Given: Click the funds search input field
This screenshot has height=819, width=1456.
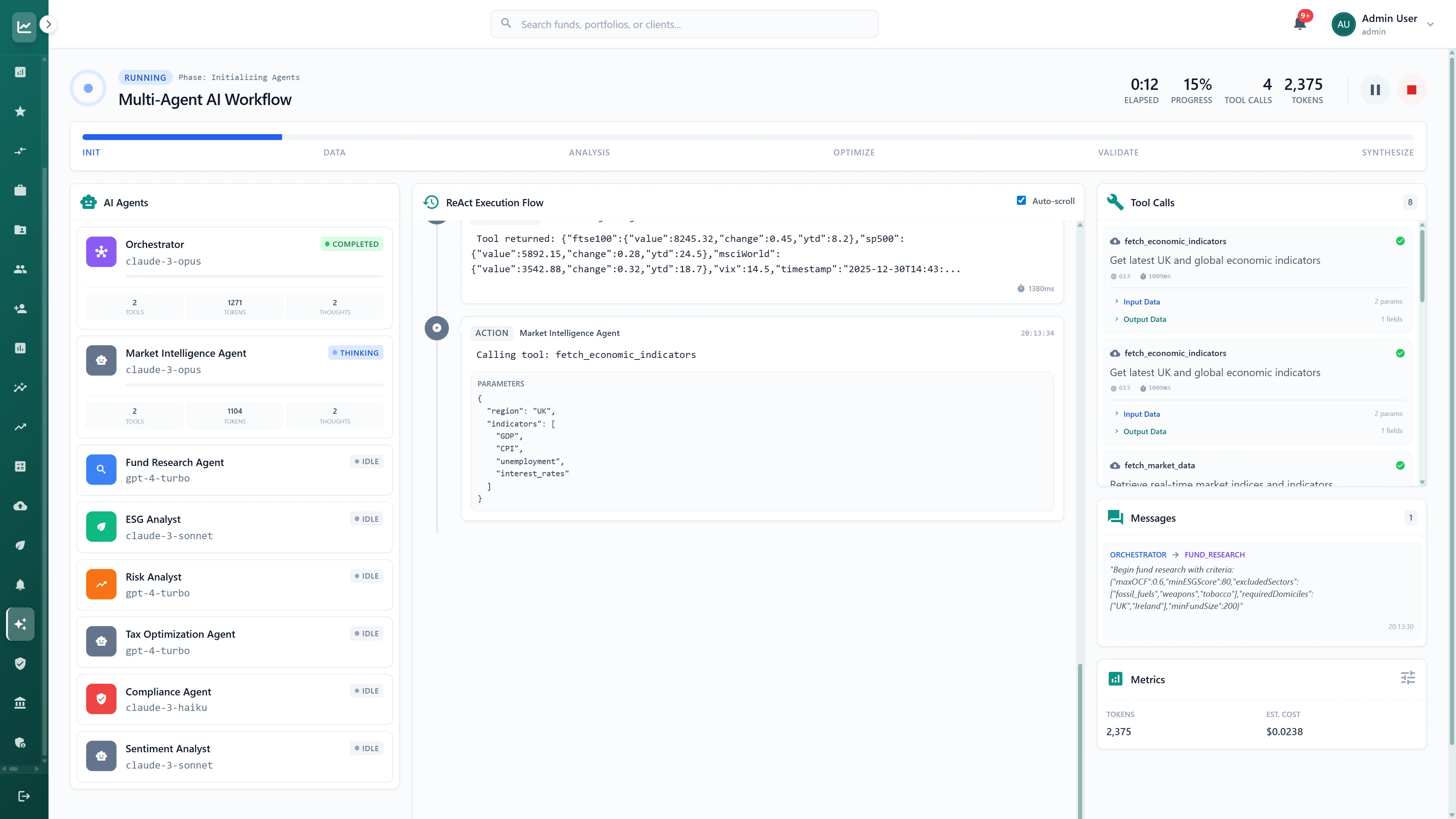Looking at the screenshot, I should click(684, 24).
